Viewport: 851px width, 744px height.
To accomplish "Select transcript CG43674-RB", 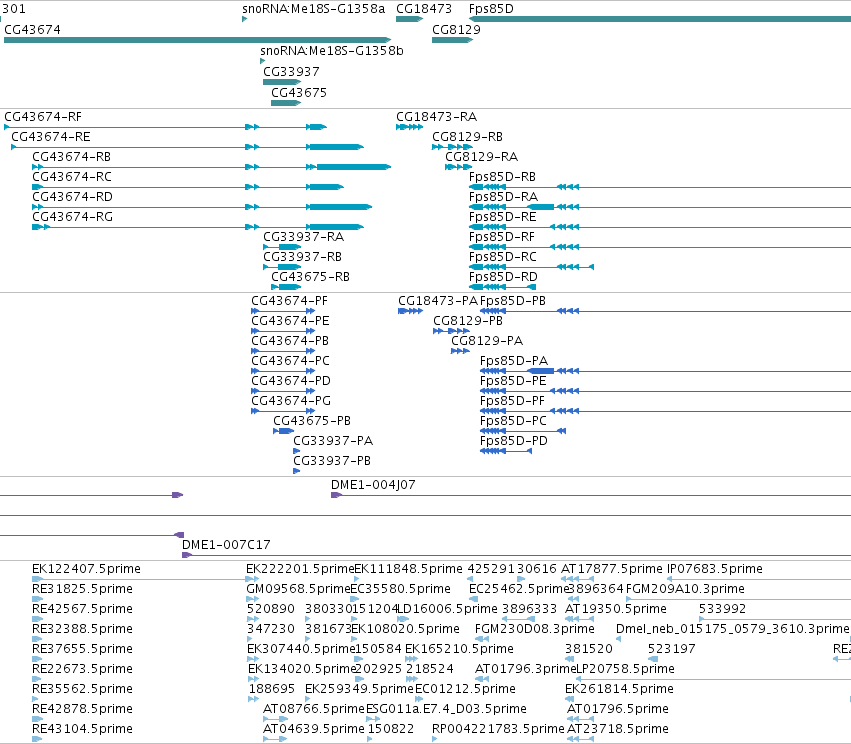I will click(212, 167).
